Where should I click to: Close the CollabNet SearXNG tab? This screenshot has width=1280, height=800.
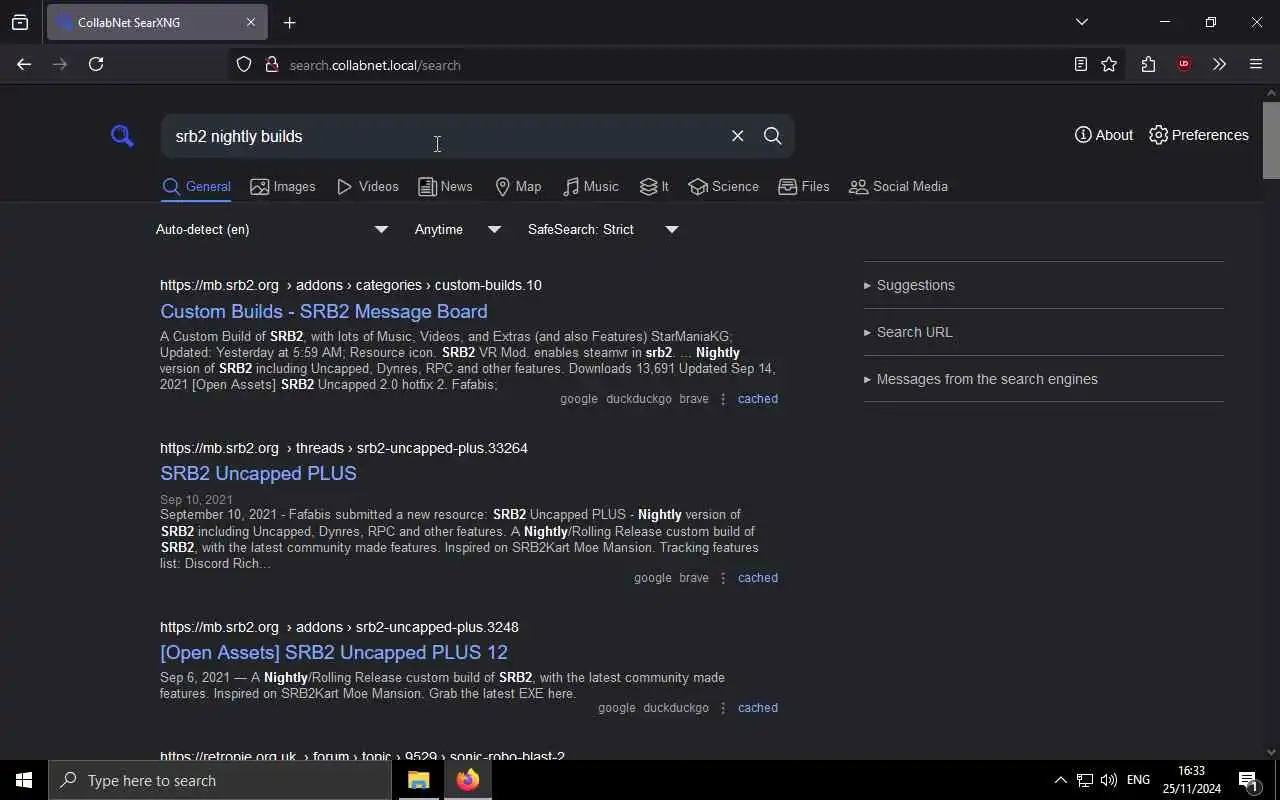251,22
